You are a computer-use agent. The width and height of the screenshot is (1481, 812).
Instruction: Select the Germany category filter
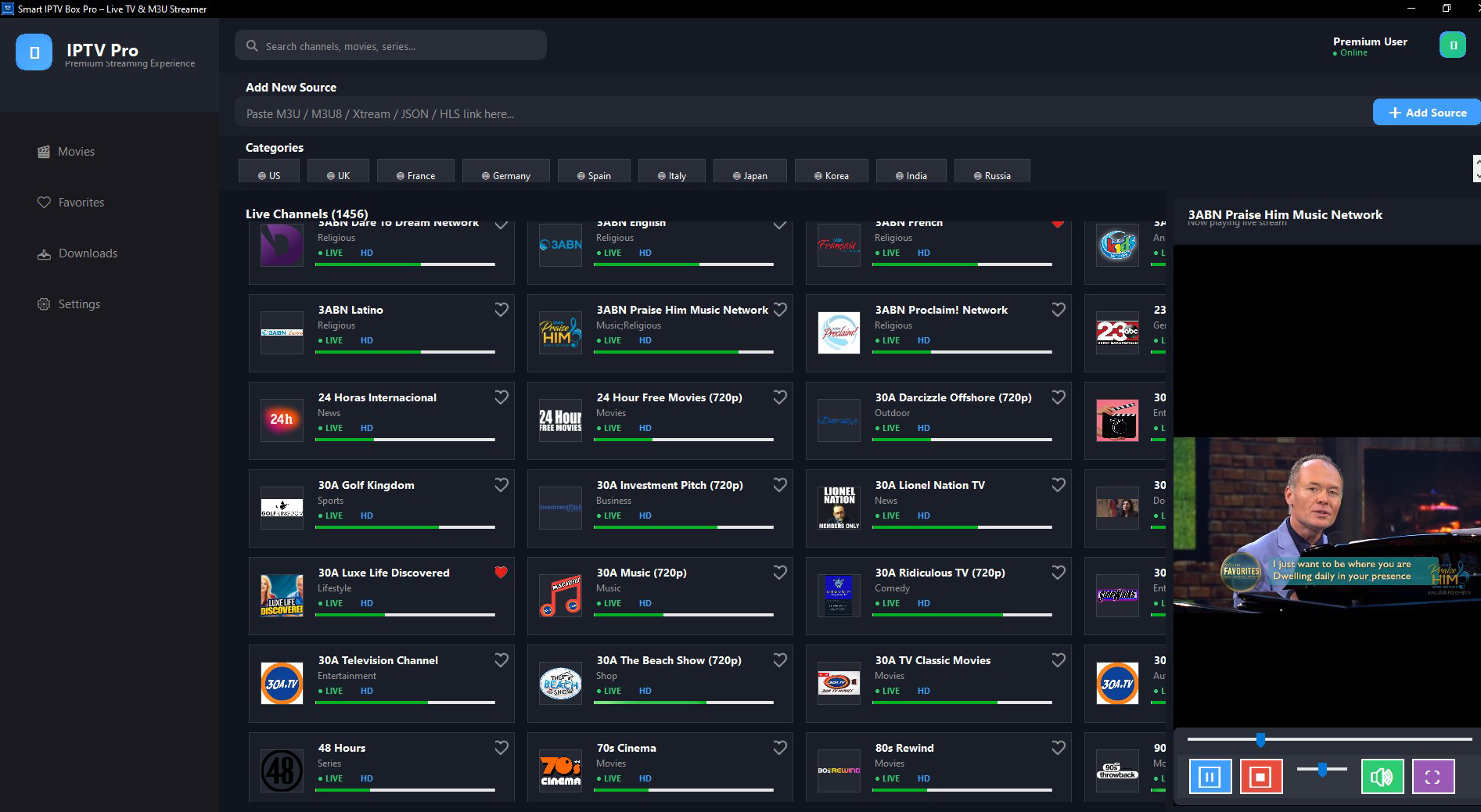[x=506, y=175]
